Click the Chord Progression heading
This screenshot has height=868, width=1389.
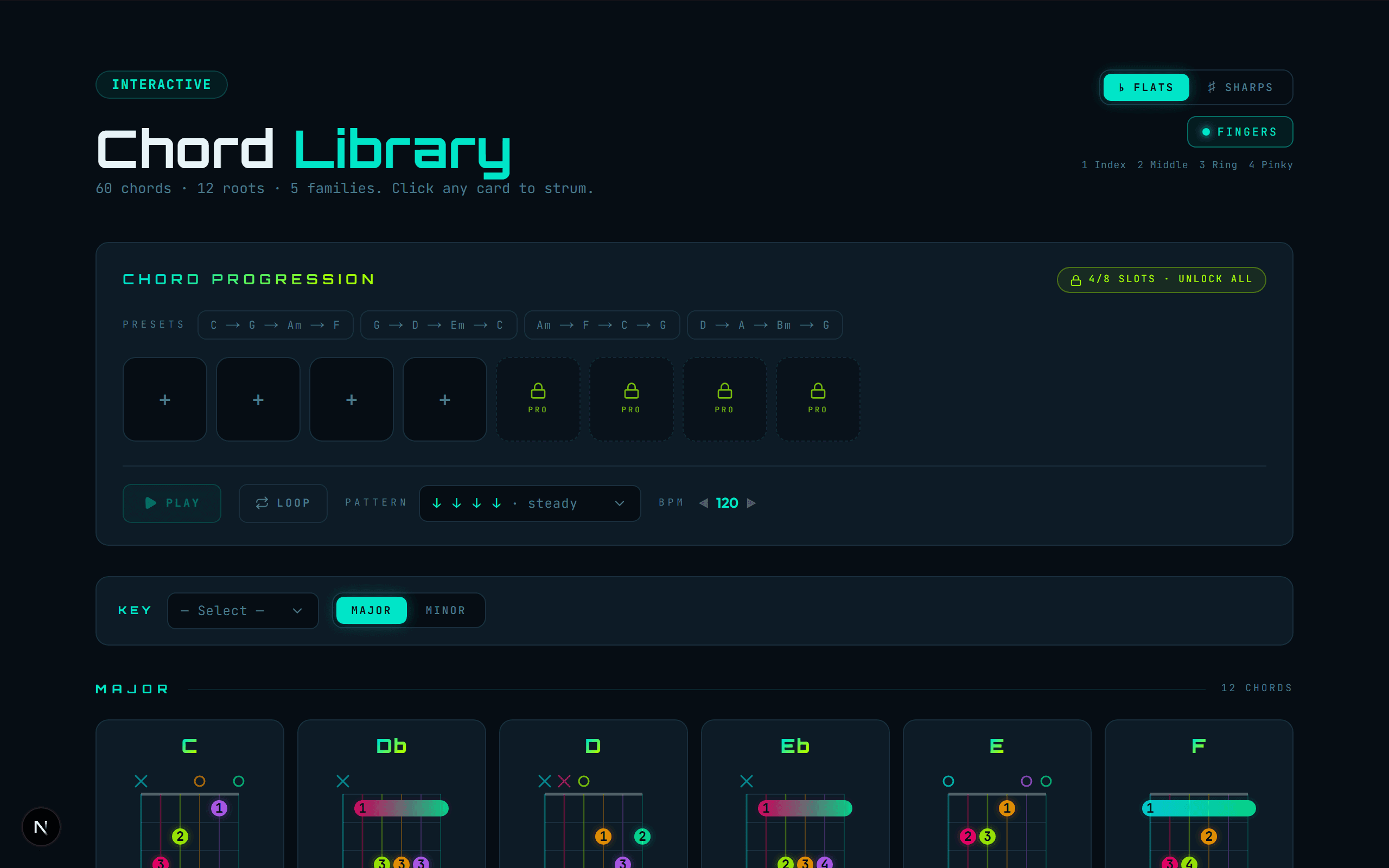coord(249,279)
